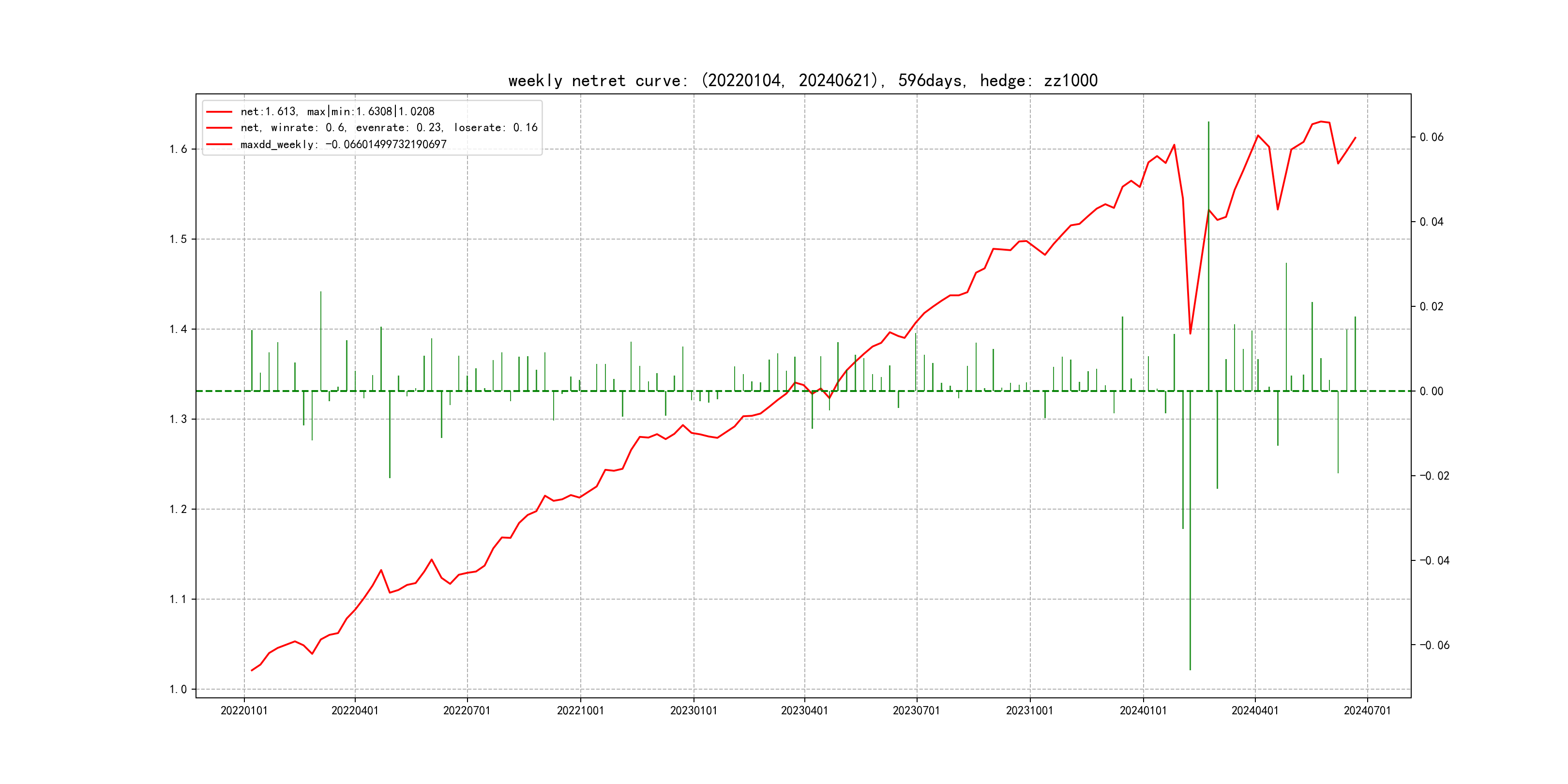Click the 0.00 right y-axis label
This screenshot has width=1568, height=784.
[x=1431, y=391]
